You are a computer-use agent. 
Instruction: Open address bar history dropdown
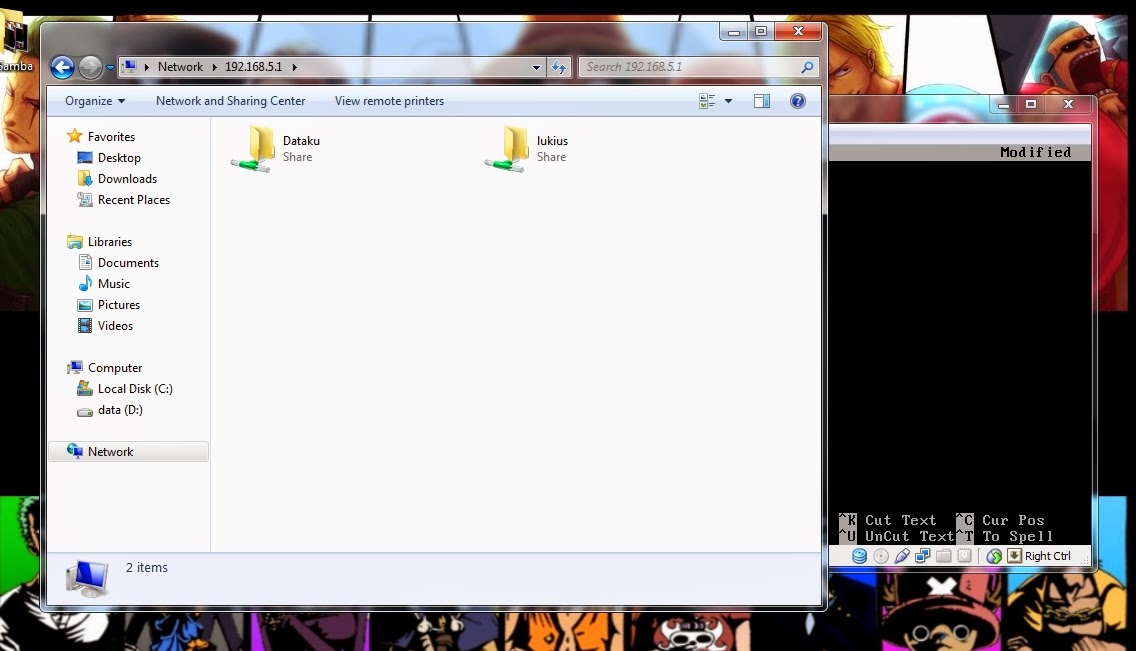(536, 67)
